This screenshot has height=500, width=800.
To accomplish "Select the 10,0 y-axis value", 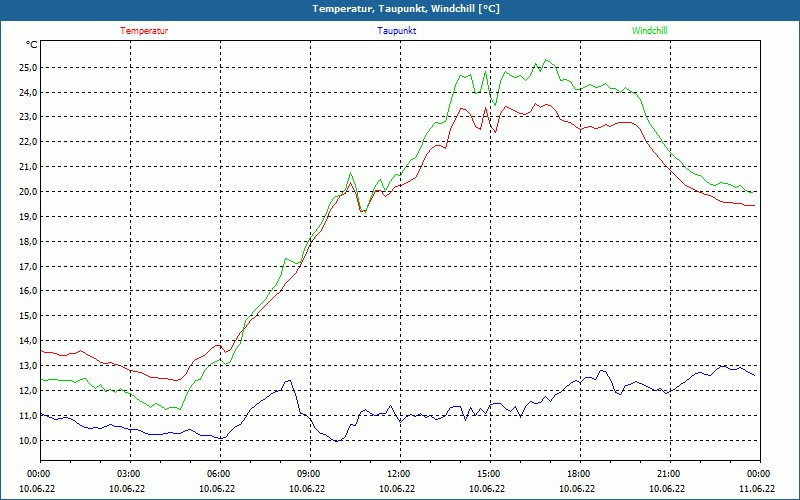I will pyautogui.click(x=28, y=441).
